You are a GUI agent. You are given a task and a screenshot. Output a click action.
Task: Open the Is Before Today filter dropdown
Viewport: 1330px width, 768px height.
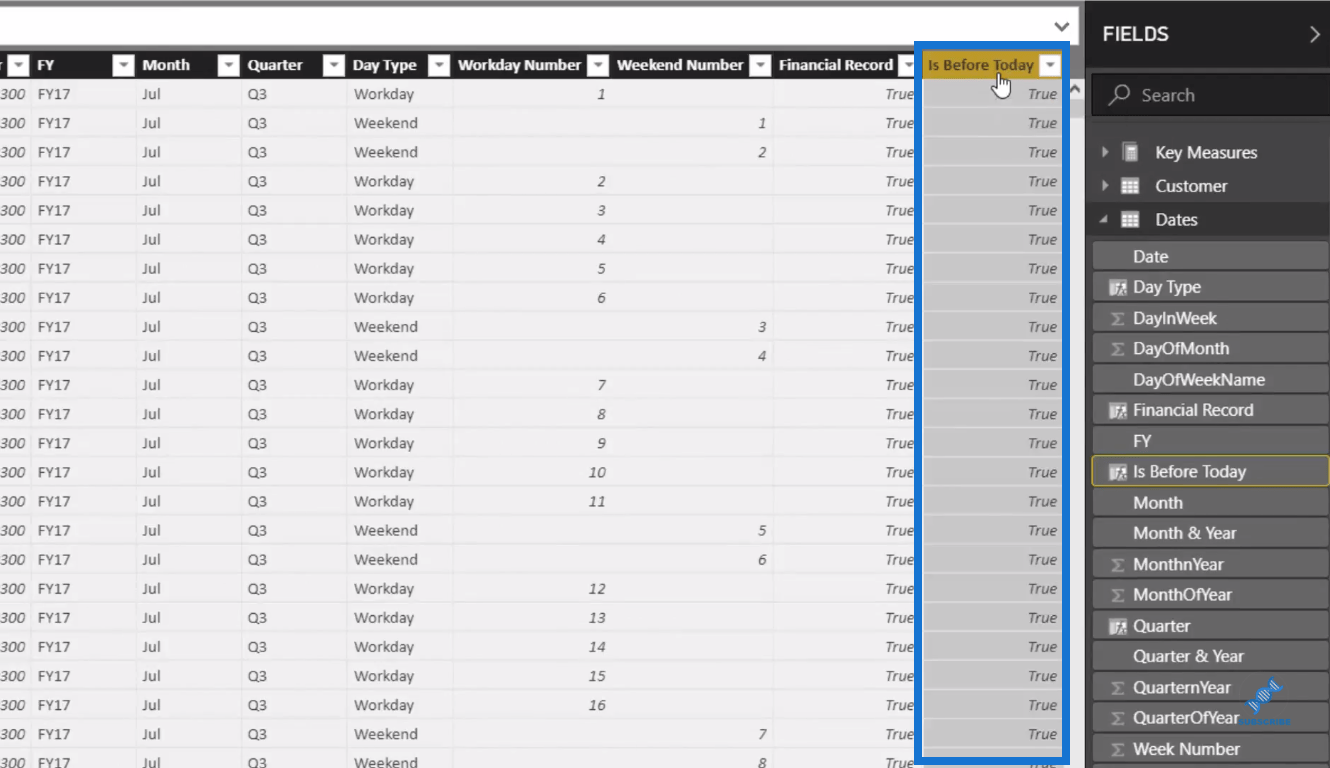(x=1049, y=65)
